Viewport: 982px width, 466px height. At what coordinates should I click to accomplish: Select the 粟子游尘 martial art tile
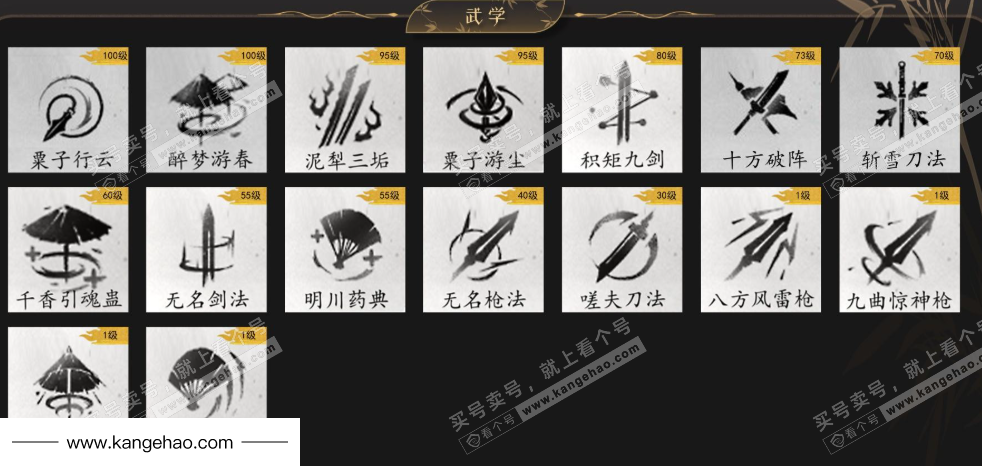pos(483,110)
